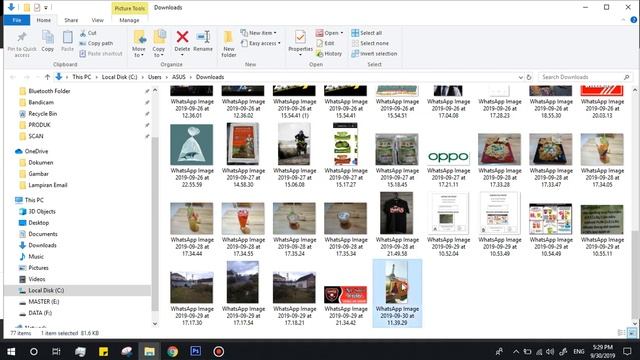This screenshot has height=360, width=640.
Task: Open 3D Objects in sidebar
Action: [42, 211]
